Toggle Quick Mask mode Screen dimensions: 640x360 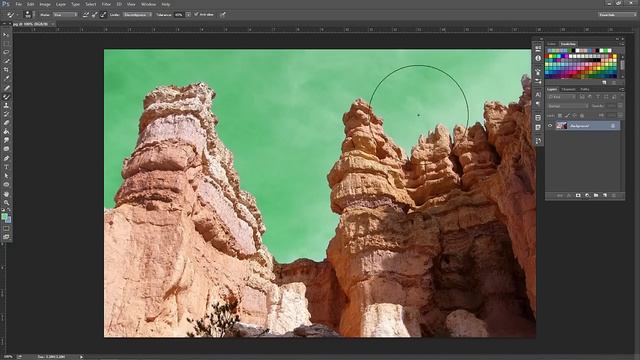tap(6, 229)
